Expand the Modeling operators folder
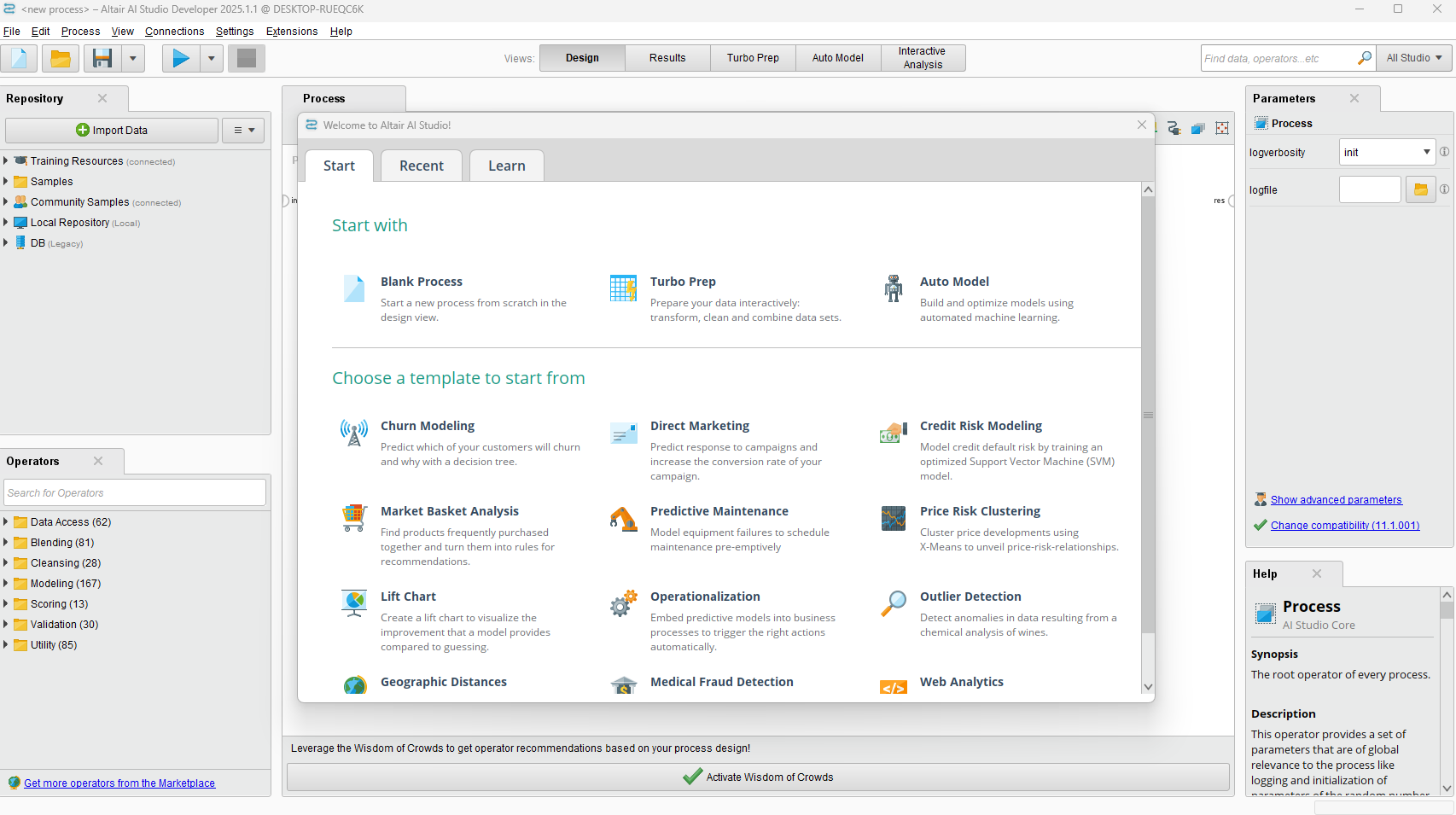The width and height of the screenshot is (1456, 815). [5, 583]
